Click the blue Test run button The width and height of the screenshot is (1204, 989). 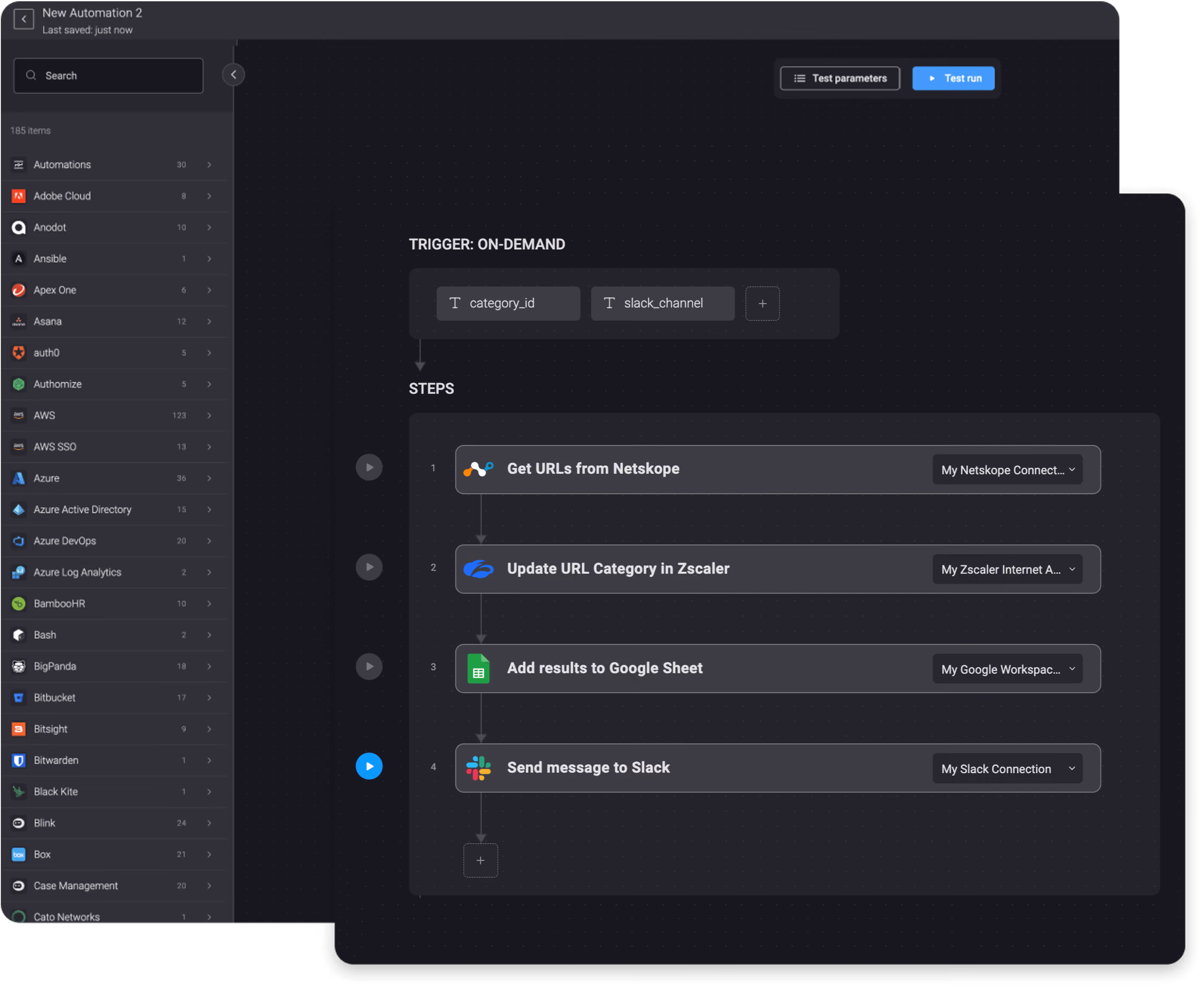coord(953,78)
